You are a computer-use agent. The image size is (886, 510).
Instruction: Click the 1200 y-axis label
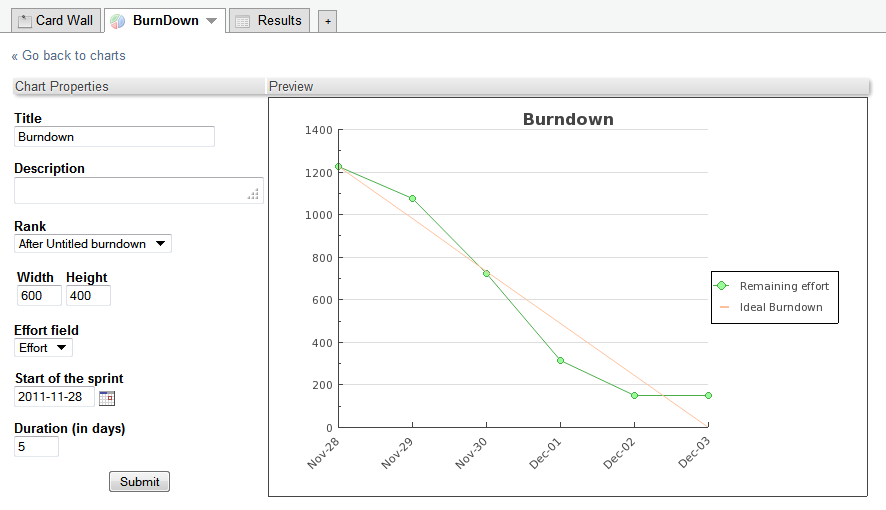319,173
